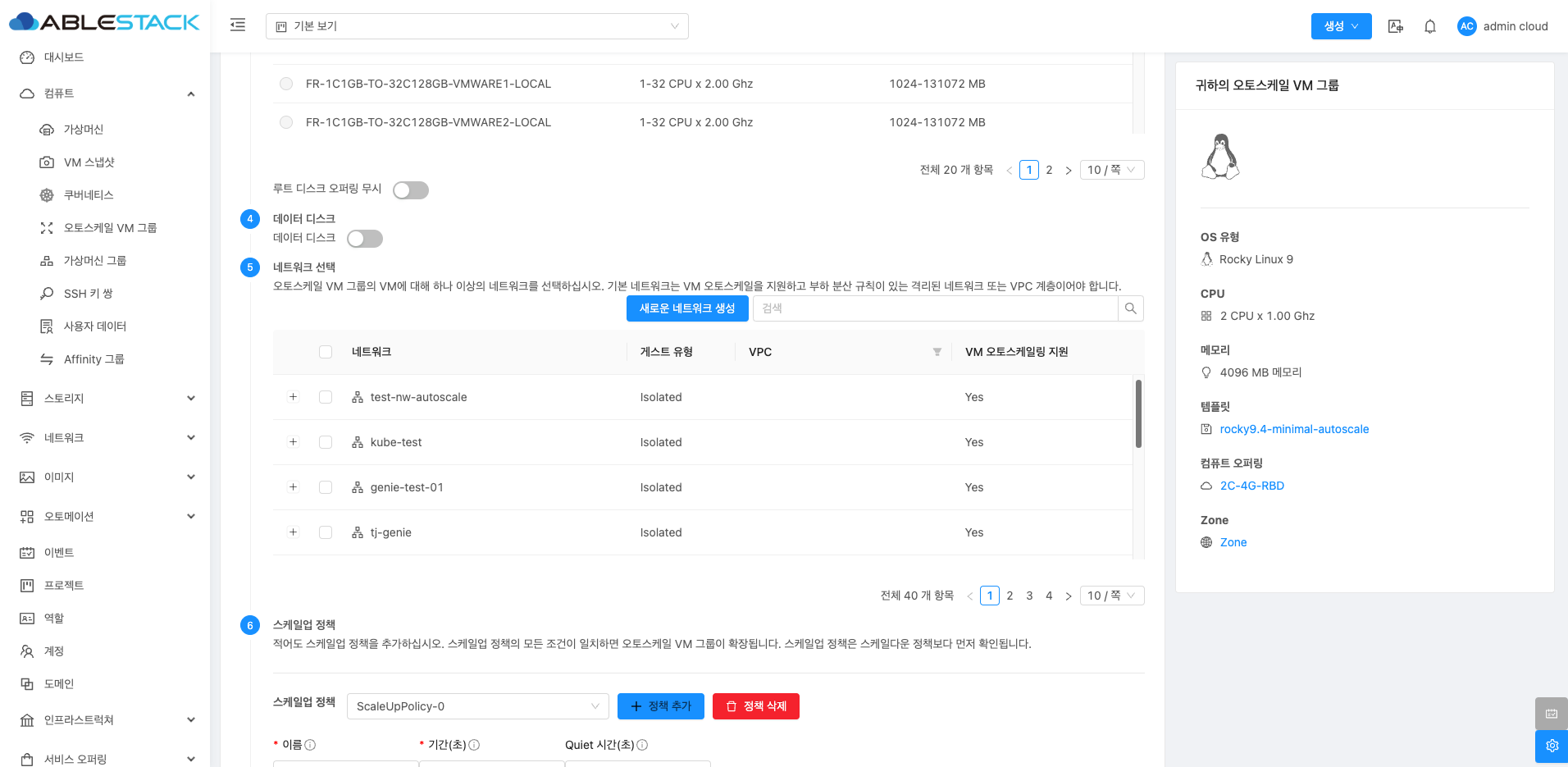
Task: Collapse the sidebar with the menu fold icon
Action: 238,25
